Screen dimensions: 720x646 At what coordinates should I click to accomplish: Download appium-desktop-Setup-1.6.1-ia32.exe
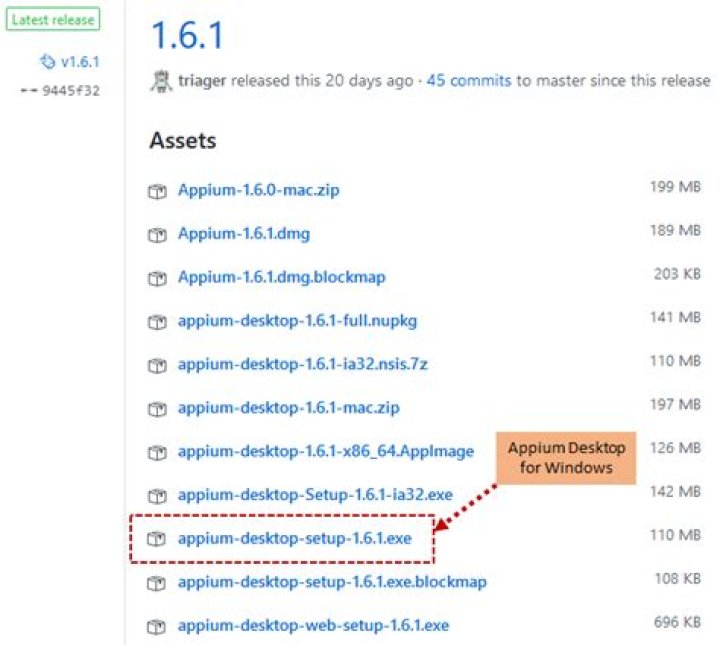pyautogui.click(x=315, y=494)
